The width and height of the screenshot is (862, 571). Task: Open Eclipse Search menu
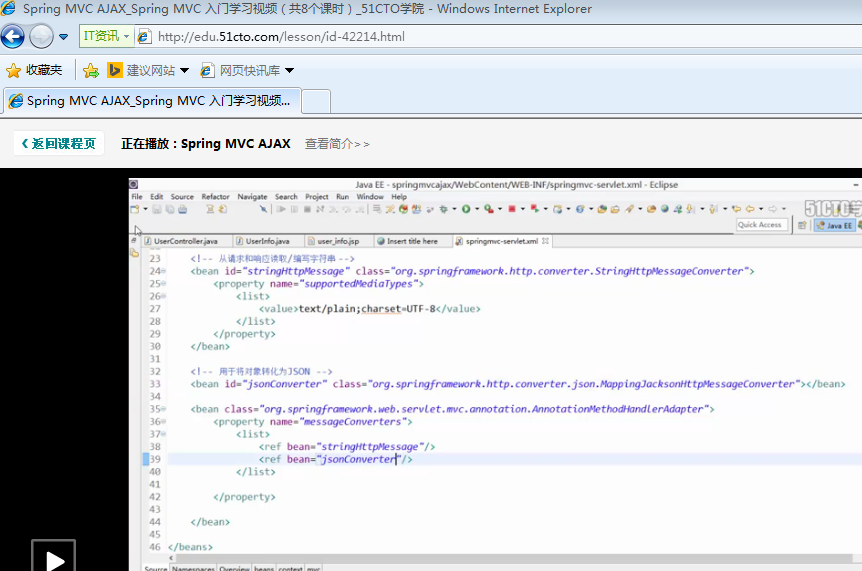[x=286, y=196]
